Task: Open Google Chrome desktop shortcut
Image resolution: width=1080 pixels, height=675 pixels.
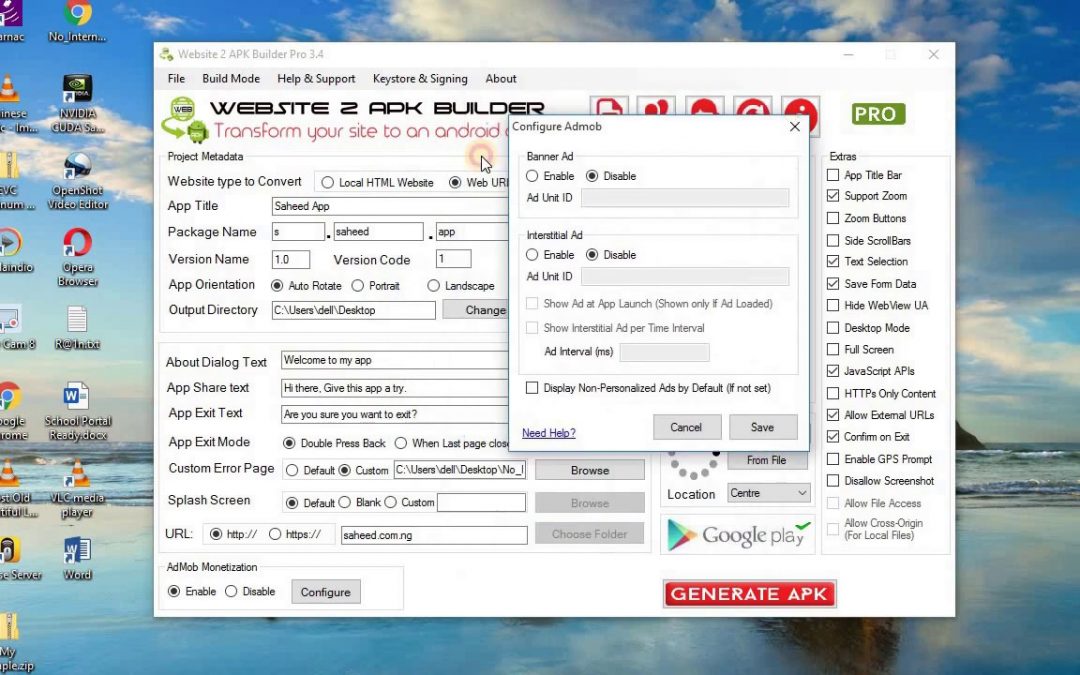Action: click(11, 411)
